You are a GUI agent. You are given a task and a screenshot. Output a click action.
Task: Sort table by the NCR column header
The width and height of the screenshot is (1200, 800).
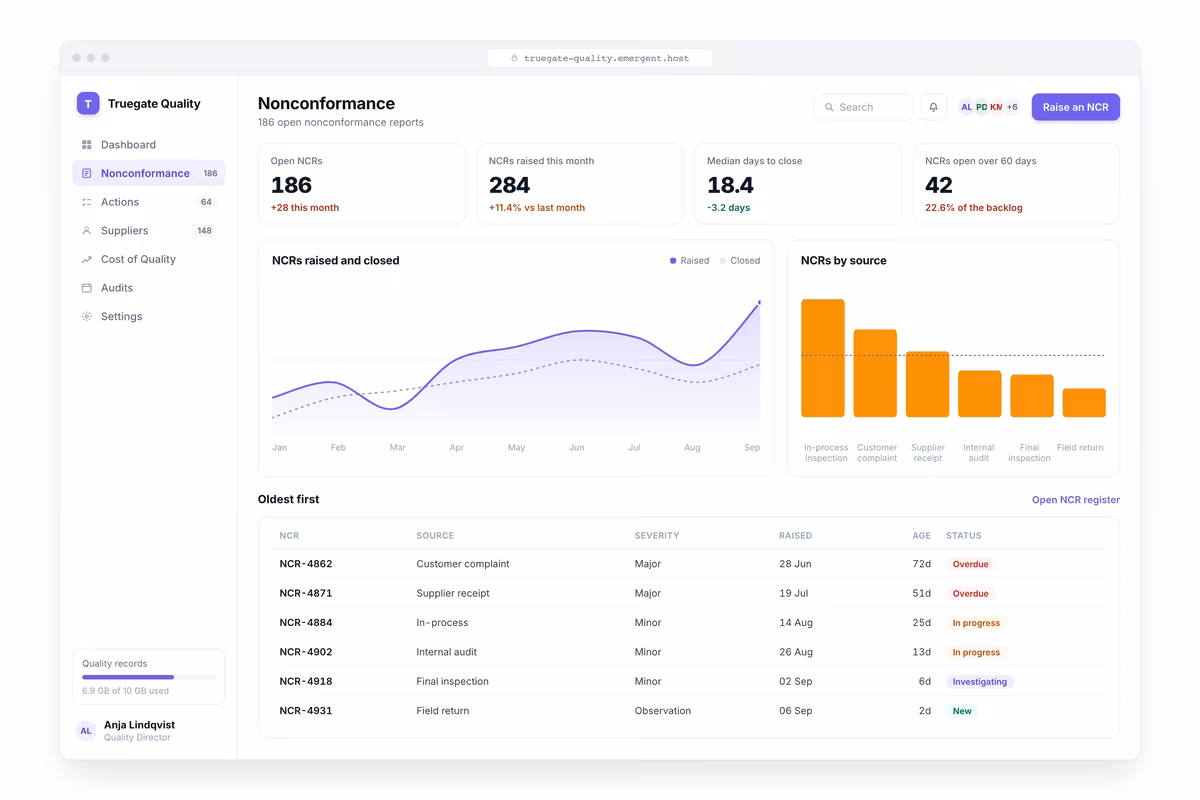coord(289,536)
